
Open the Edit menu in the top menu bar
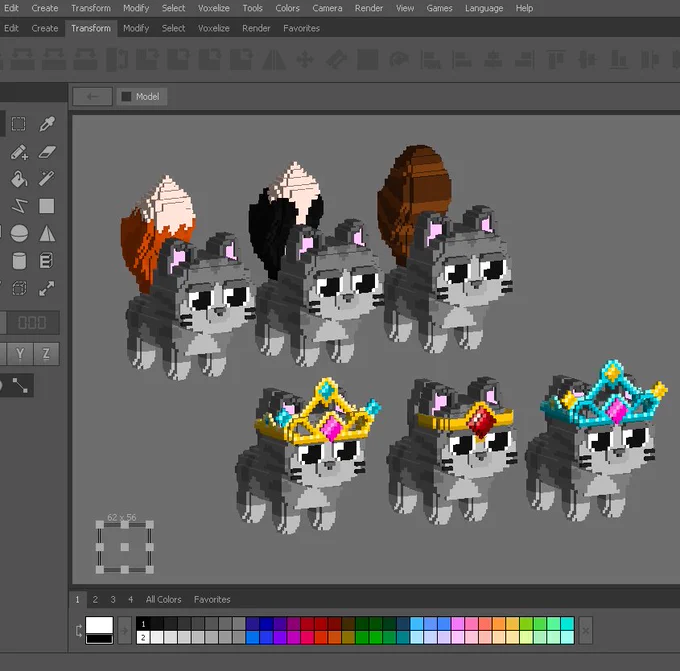click(11, 8)
